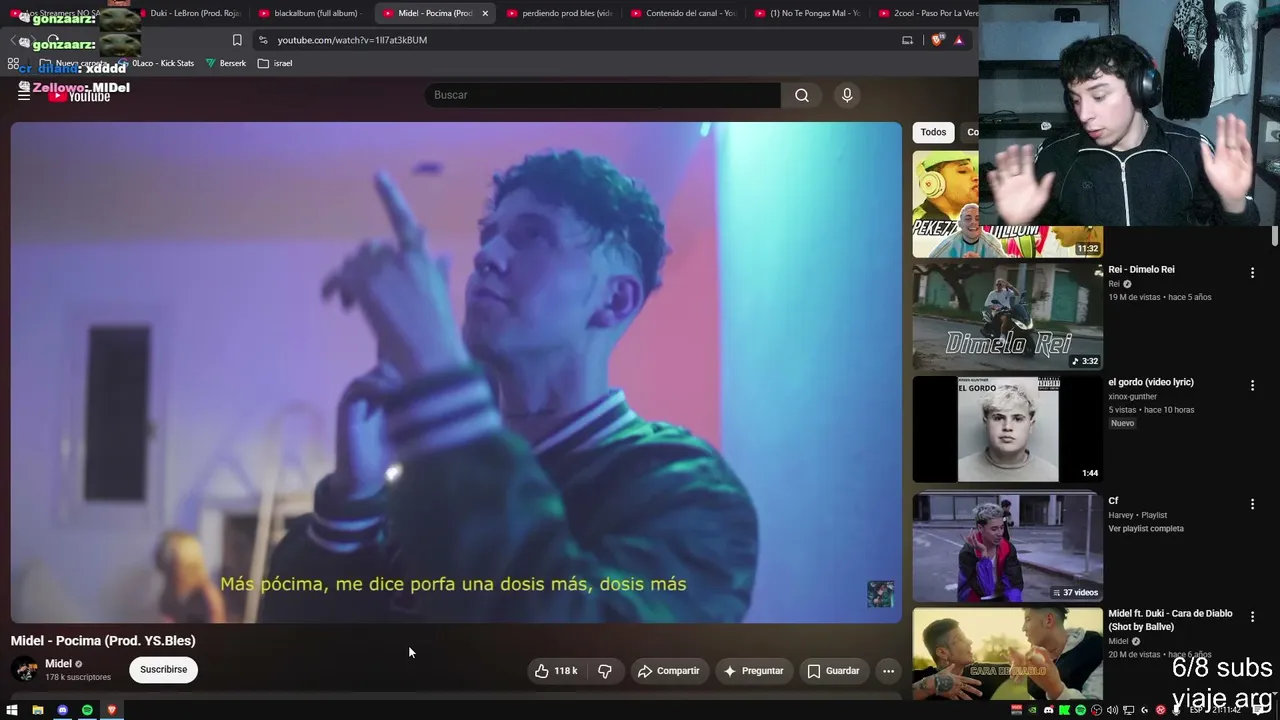Open the 0Laco - Kick Stats bookmark
This screenshot has height=720, width=1280.
(155, 63)
